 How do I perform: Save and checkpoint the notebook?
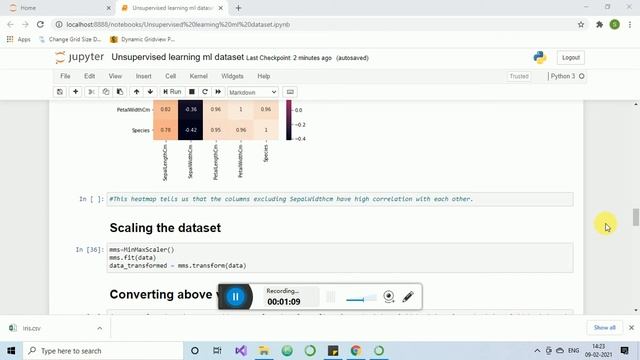coord(60,92)
